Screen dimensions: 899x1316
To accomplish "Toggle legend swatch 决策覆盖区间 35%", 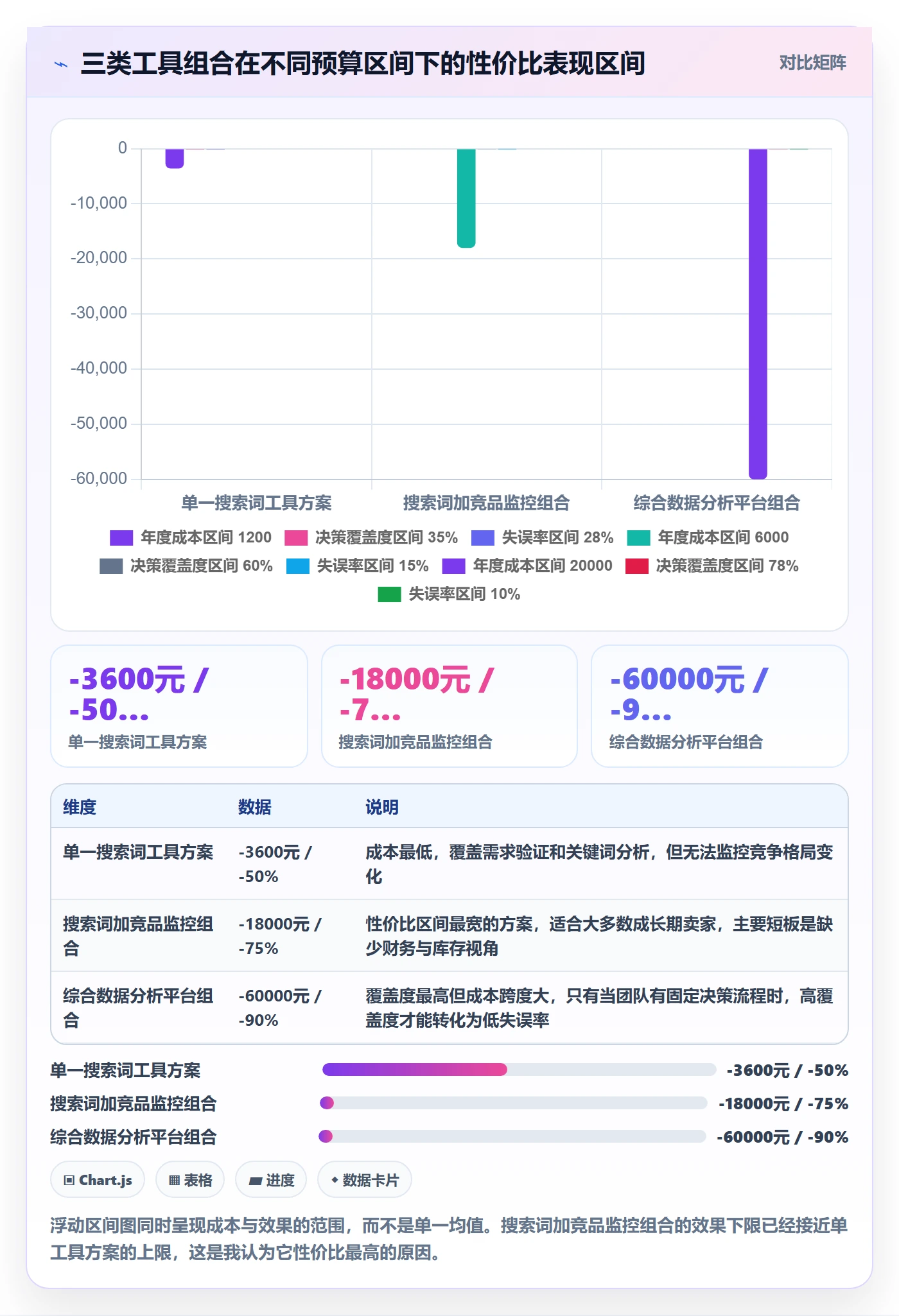I will point(296,538).
